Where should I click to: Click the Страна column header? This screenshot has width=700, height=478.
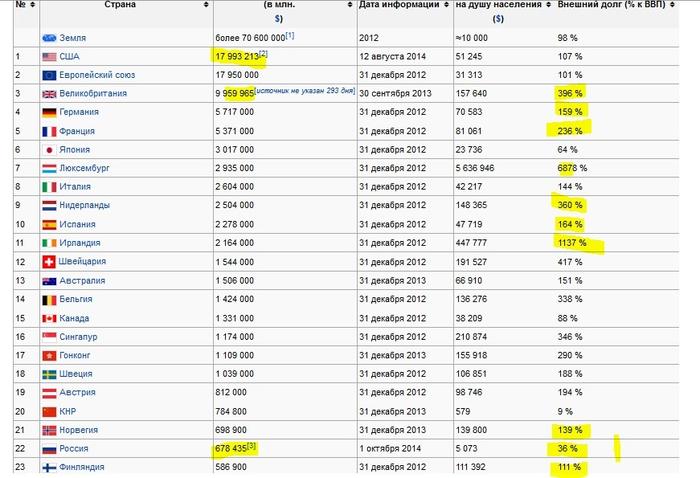(120, 5)
